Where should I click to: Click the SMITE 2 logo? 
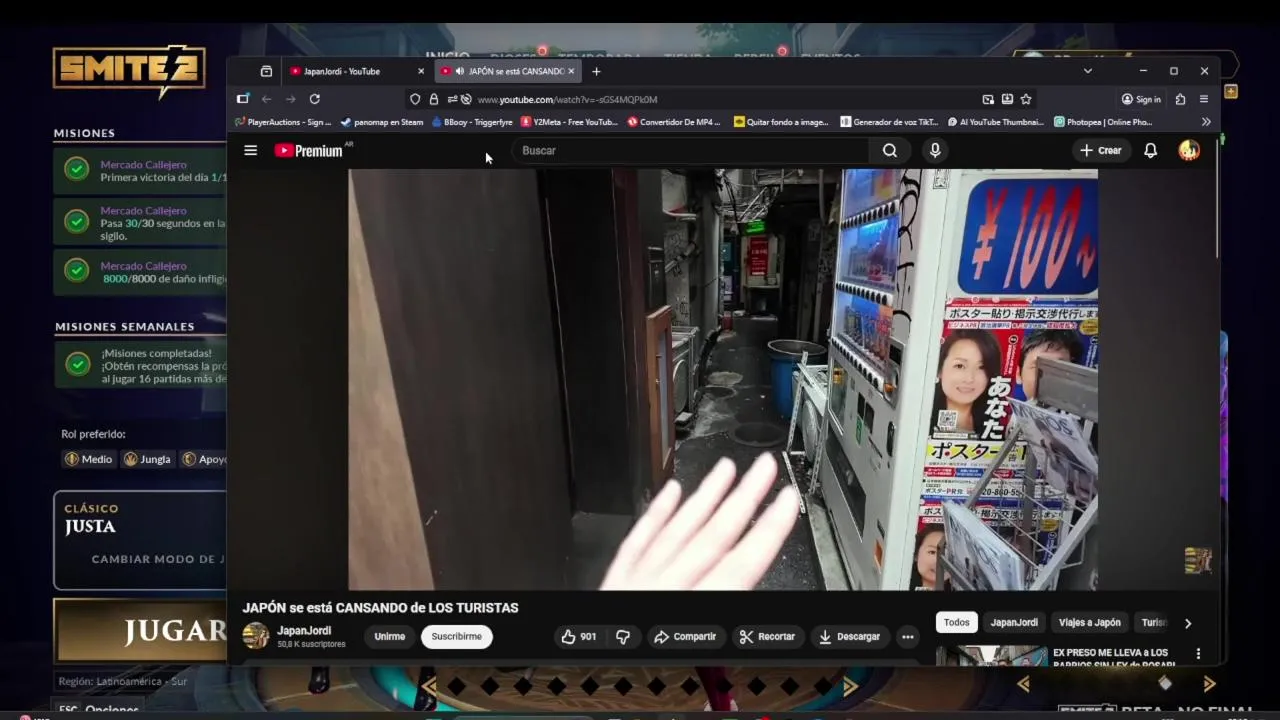(130, 70)
